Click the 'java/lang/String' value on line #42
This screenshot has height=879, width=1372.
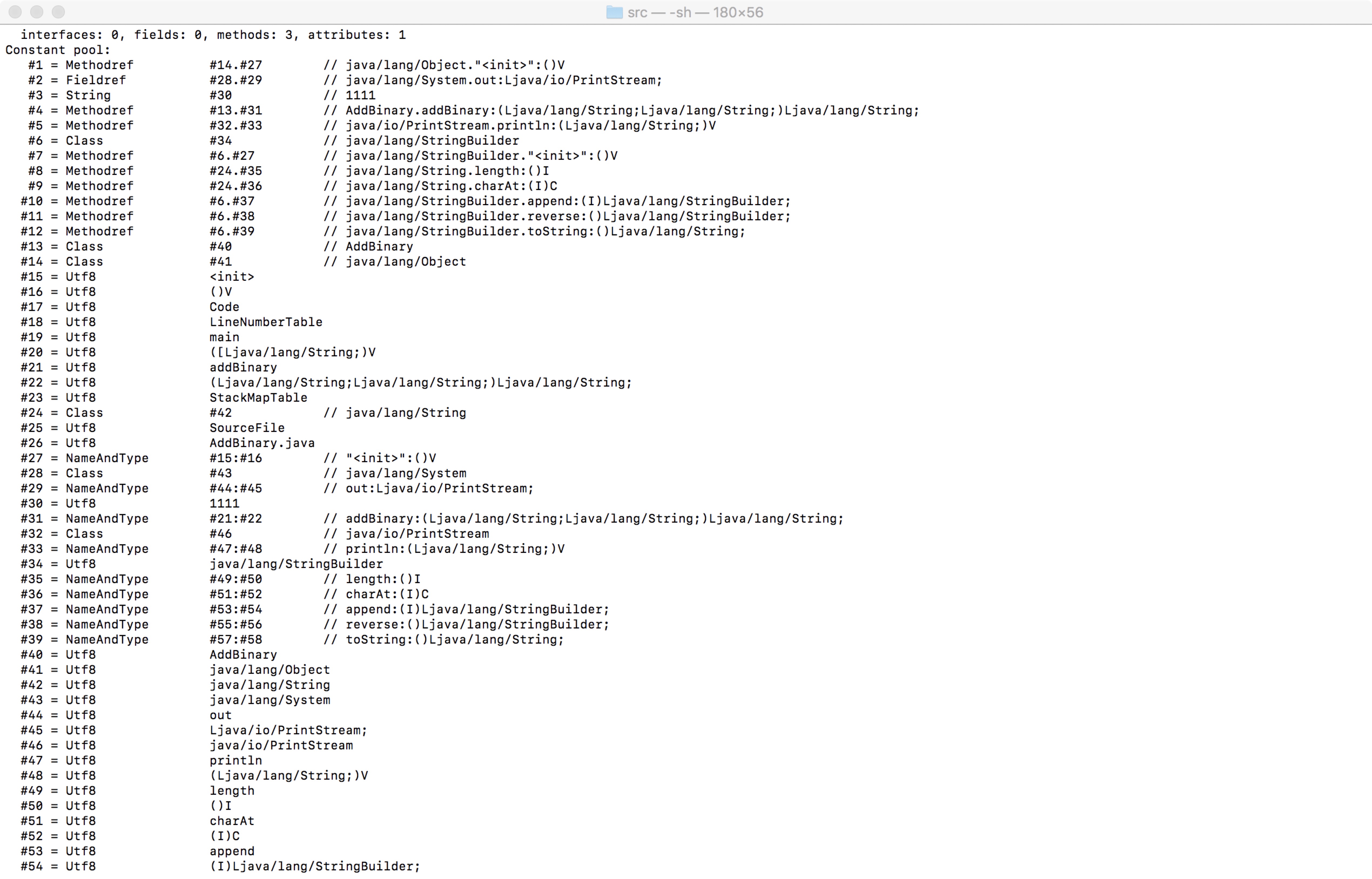coord(270,685)
